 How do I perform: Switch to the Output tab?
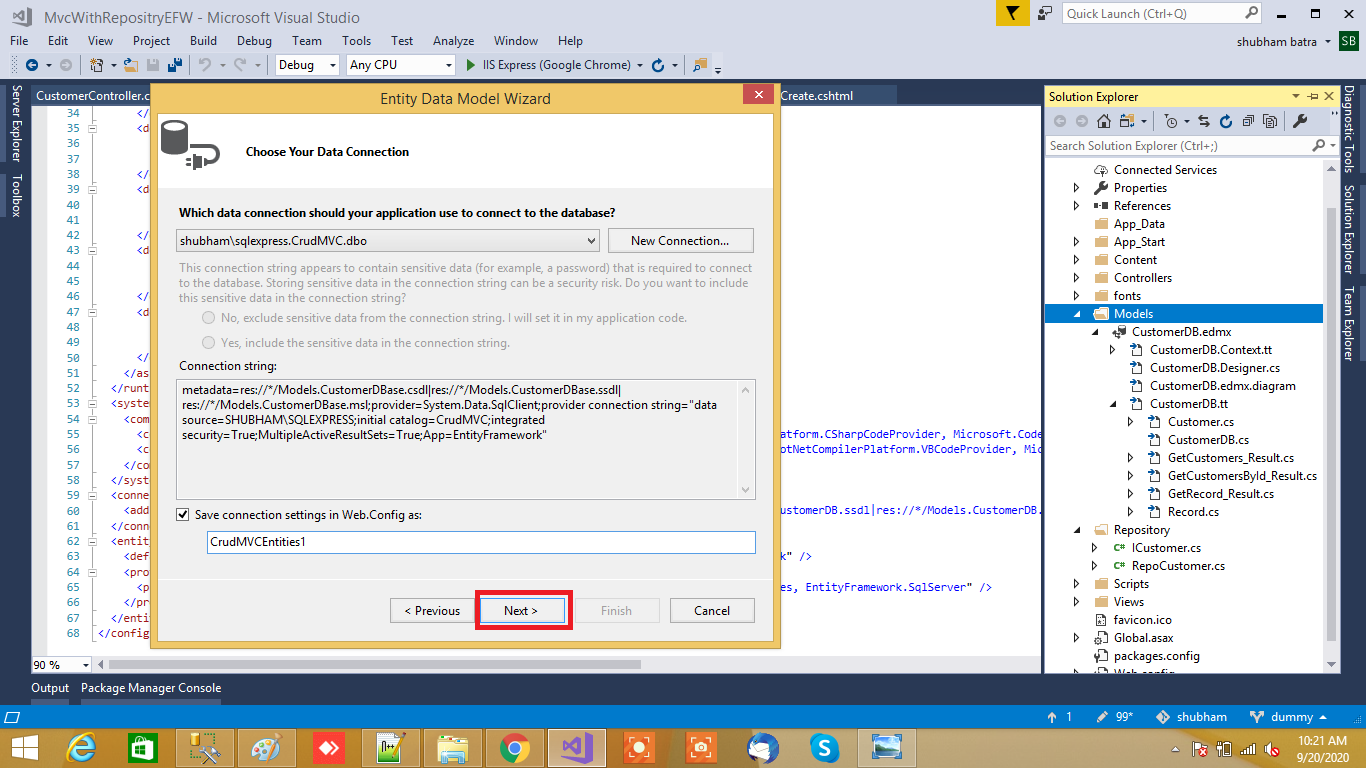(50, 688)
